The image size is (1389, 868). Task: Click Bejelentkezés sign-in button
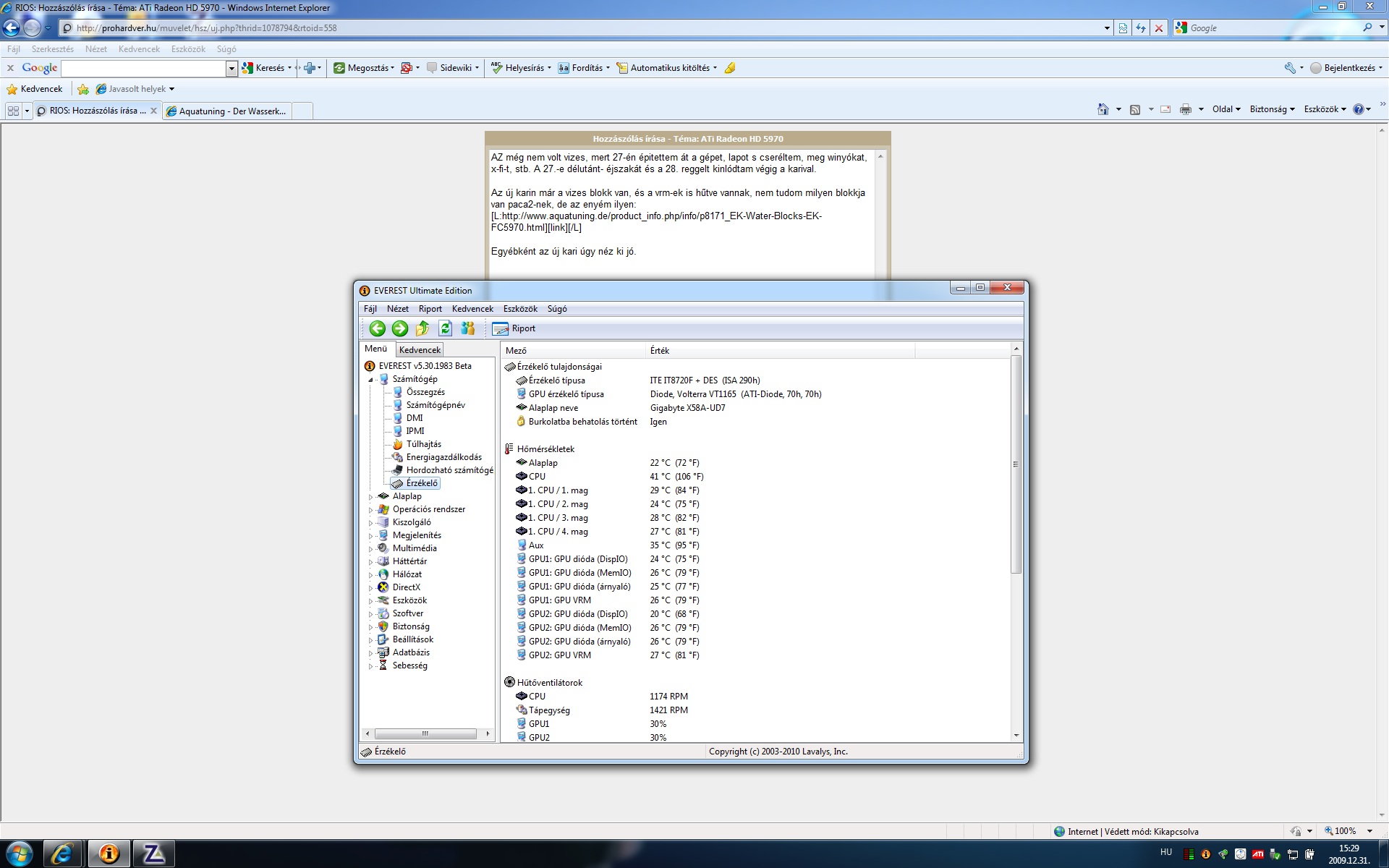(x=1346, y=68)
